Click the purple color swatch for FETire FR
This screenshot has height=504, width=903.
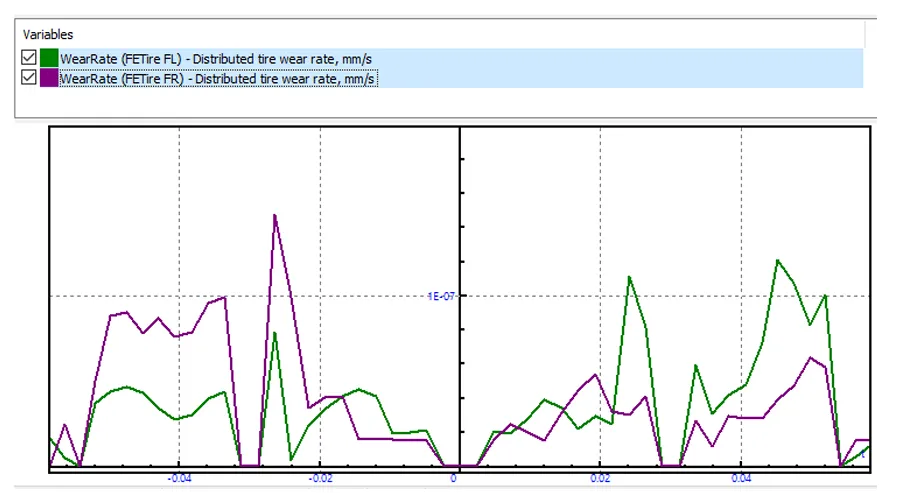[x=48, y=78]
